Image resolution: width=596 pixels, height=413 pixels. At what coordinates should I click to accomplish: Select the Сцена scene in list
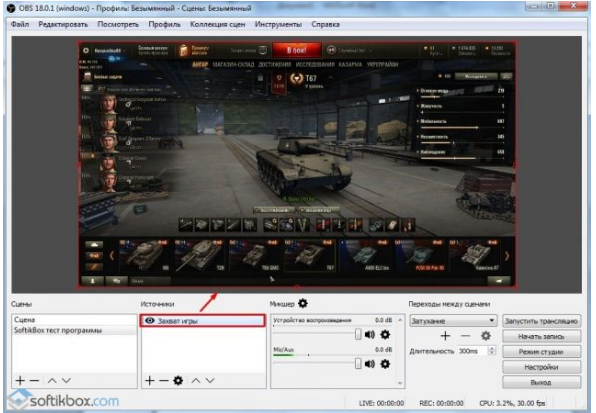pyautogui.click(x=74, y=320)
